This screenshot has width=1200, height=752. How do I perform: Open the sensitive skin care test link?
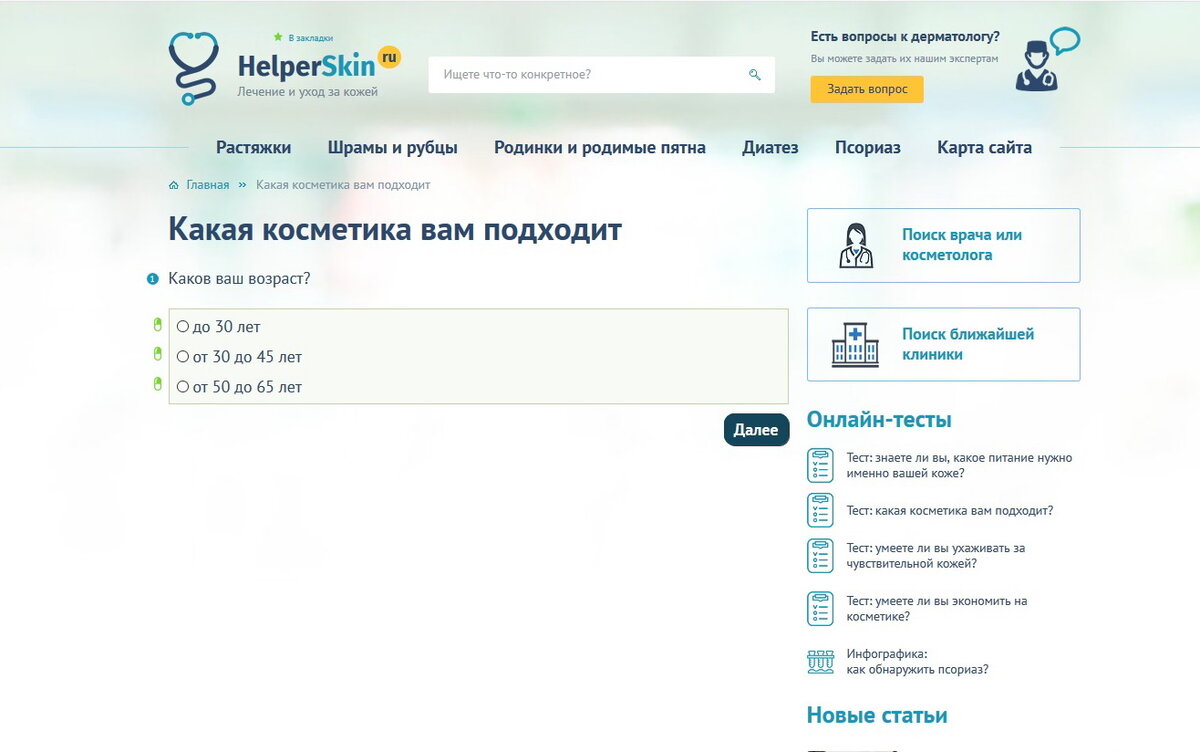[x=936, y=556]
